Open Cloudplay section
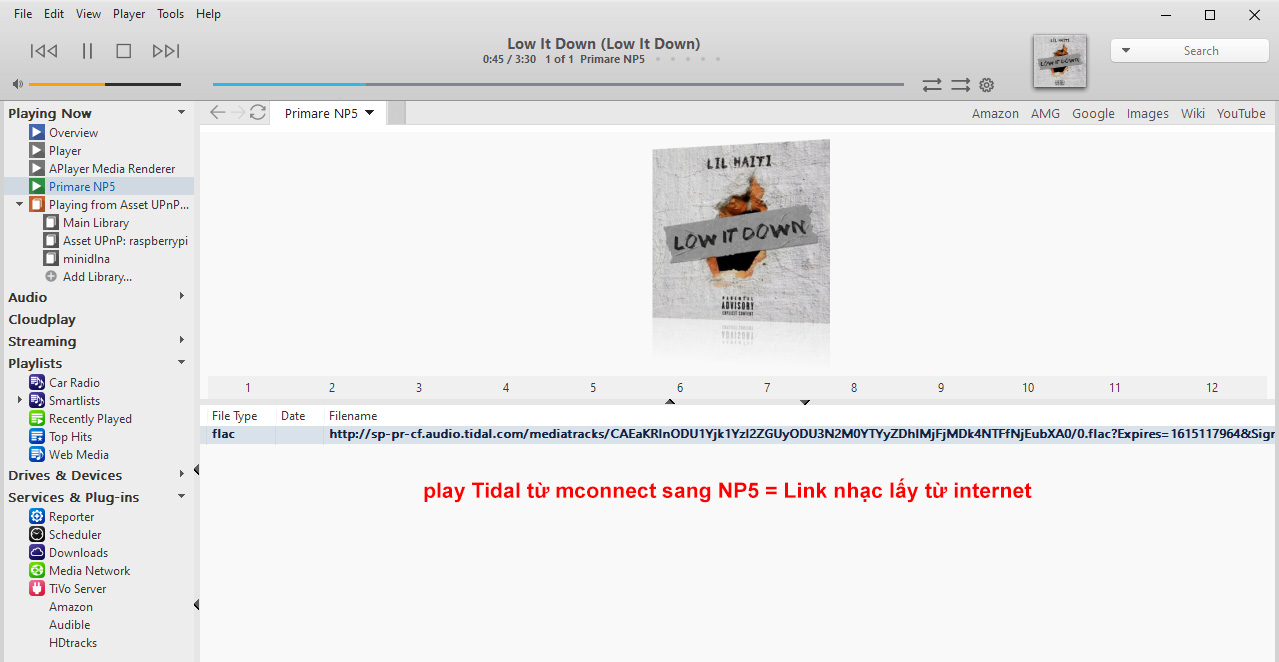The width and height of the screenshot is (1279, 662). 42,320
